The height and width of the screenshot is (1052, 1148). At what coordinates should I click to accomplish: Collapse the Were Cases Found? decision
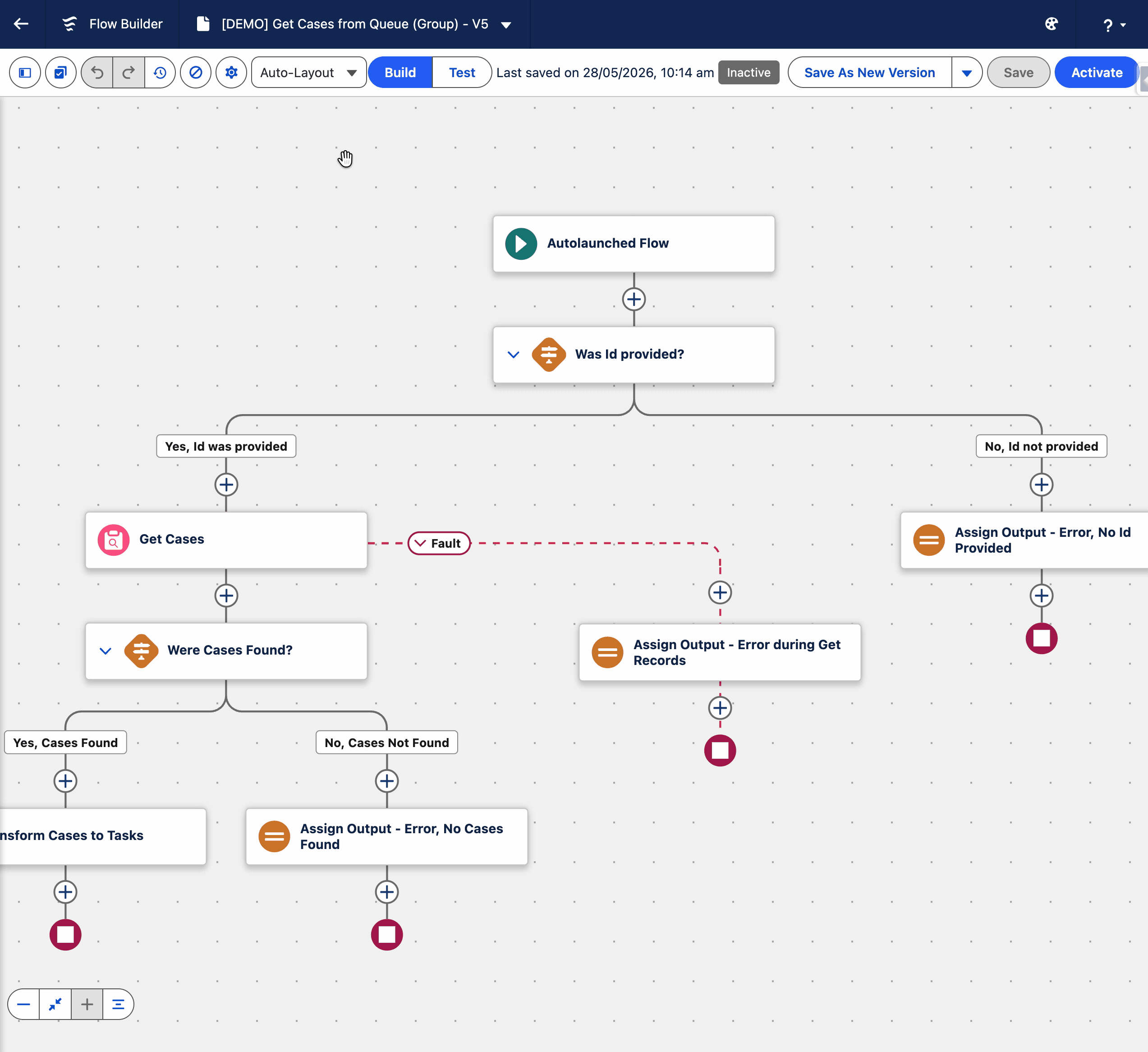106,651
